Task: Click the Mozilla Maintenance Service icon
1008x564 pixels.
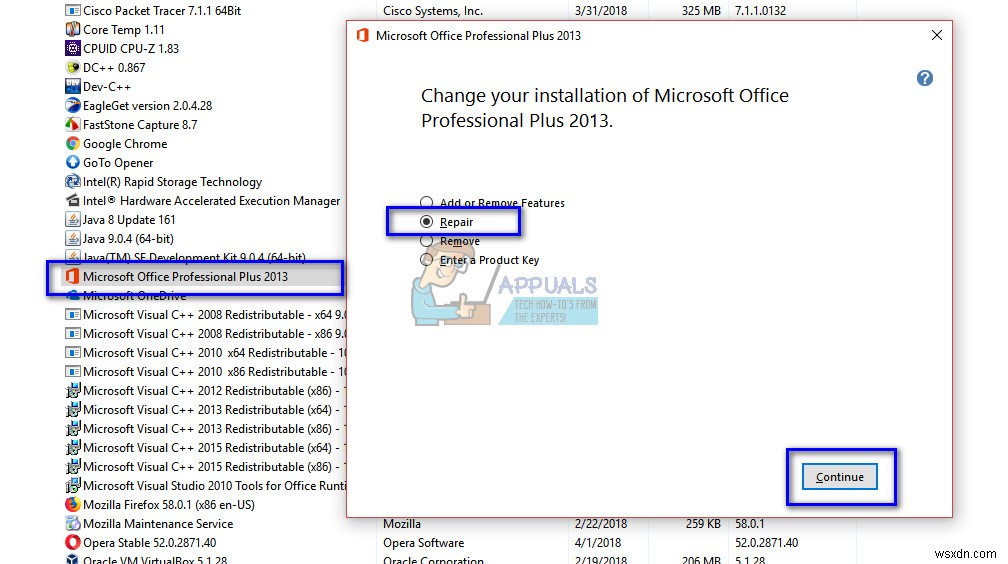Action: pos(73,523)
